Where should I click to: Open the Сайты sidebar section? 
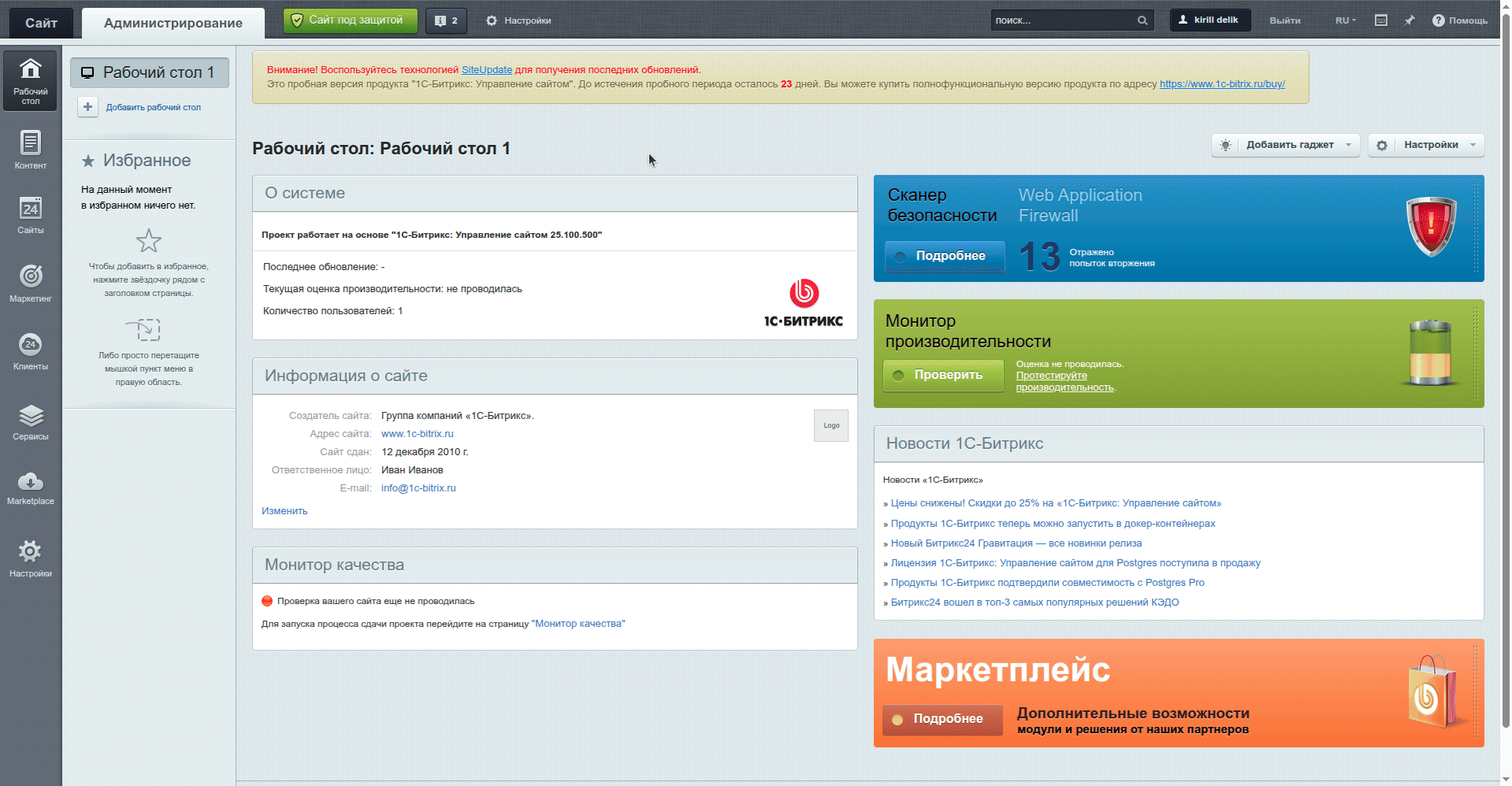(x=30, y=216)
